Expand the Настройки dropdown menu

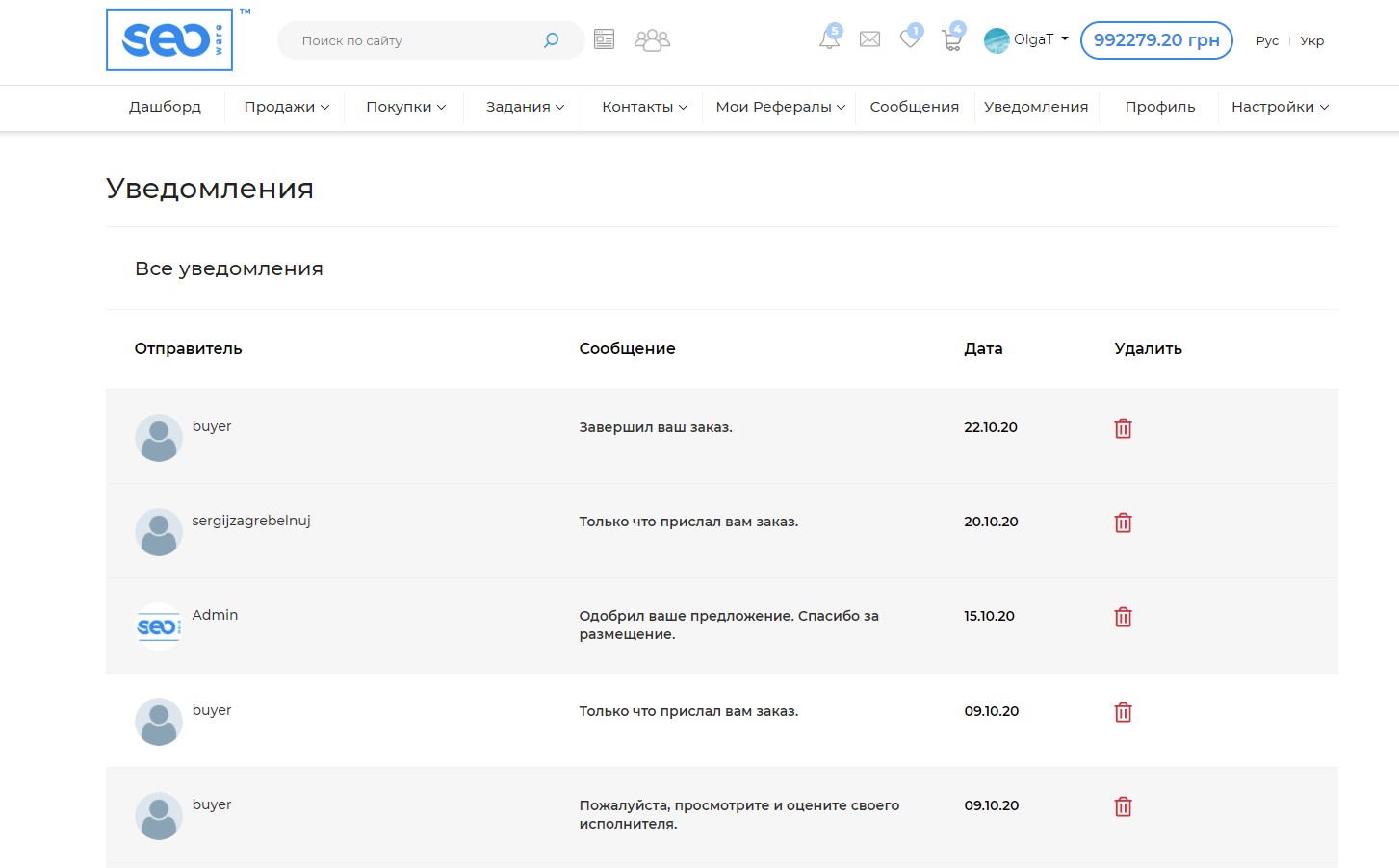coord(1279,107)
